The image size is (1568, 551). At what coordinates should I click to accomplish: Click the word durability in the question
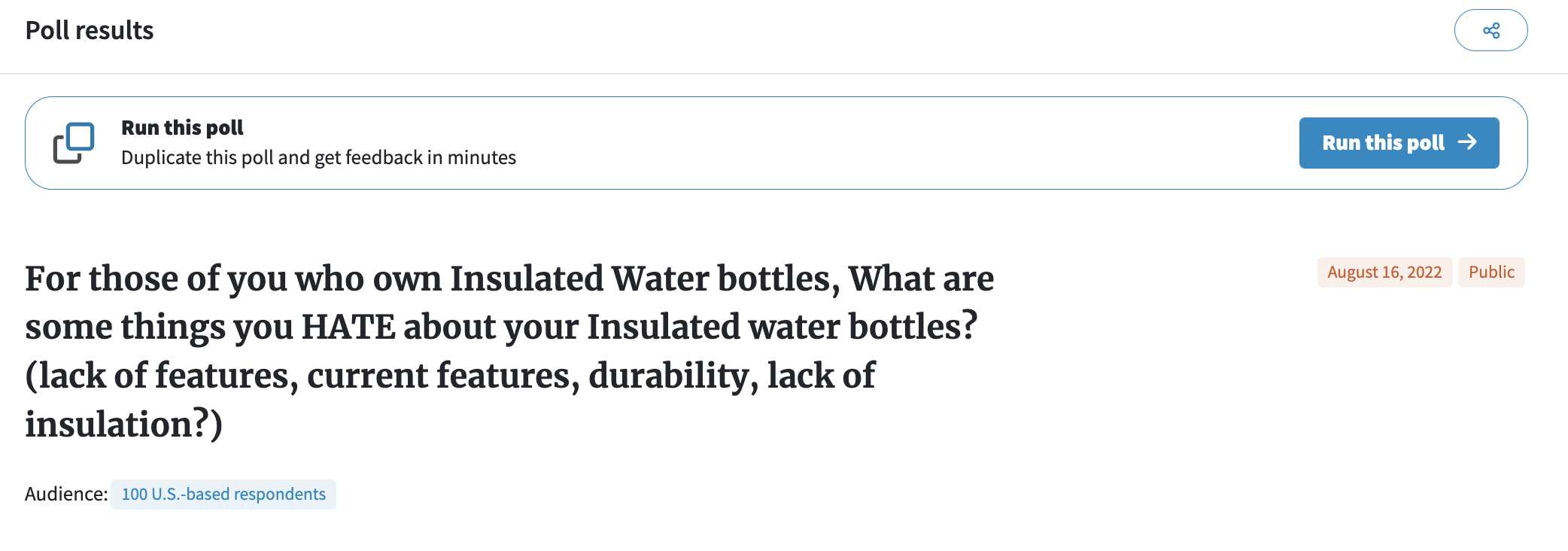click(673, 375)
